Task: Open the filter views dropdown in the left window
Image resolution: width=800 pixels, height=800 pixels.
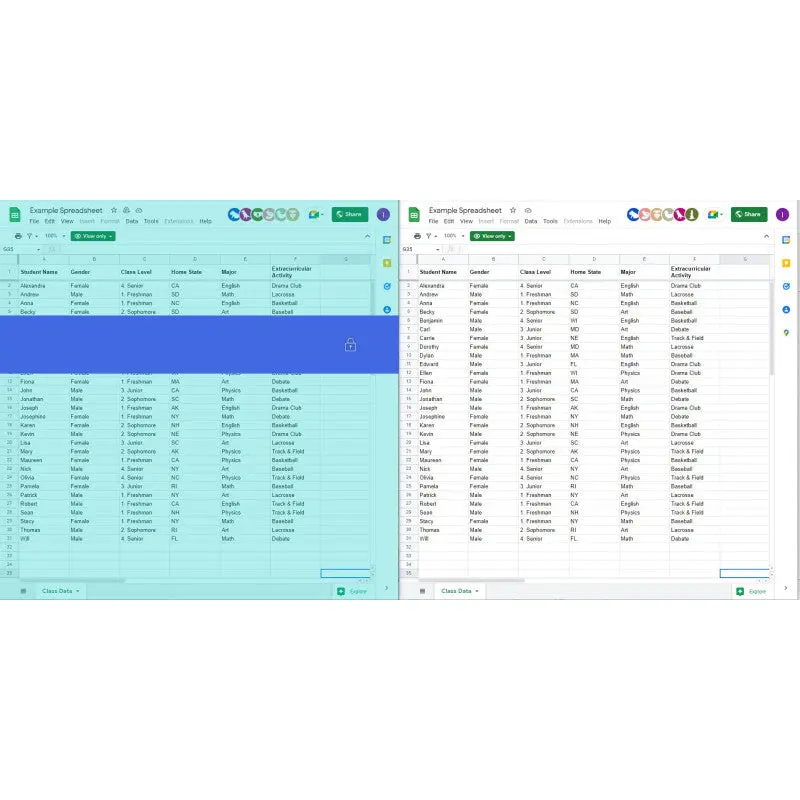Action: coord(31,236)
